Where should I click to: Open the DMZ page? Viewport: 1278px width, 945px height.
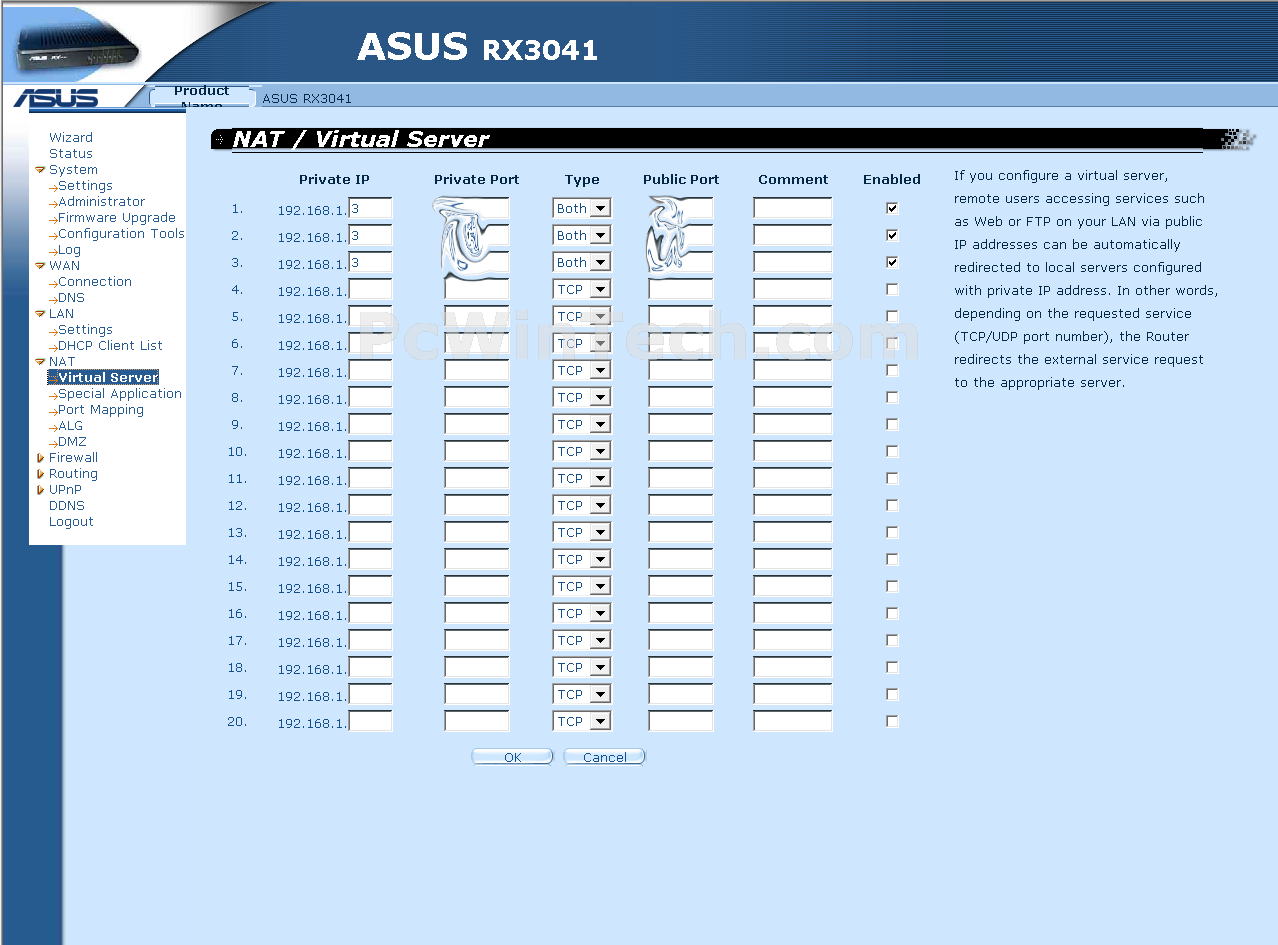(x=72, y=442)
